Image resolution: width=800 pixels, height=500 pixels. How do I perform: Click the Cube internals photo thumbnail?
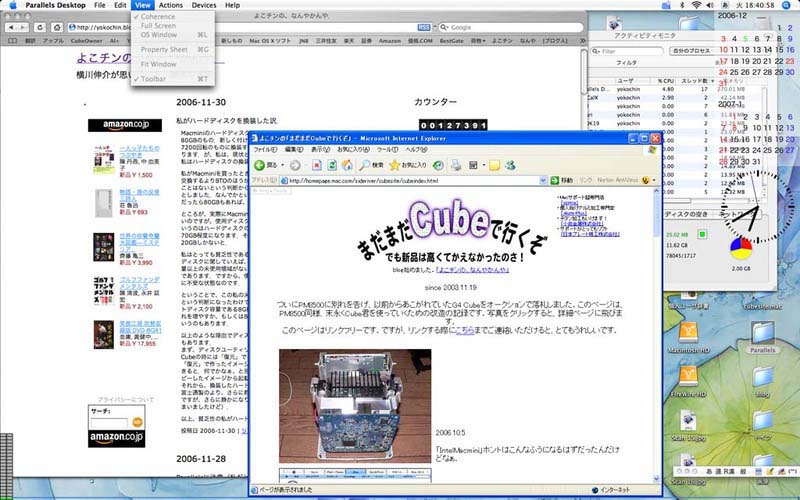click(355, 406)
